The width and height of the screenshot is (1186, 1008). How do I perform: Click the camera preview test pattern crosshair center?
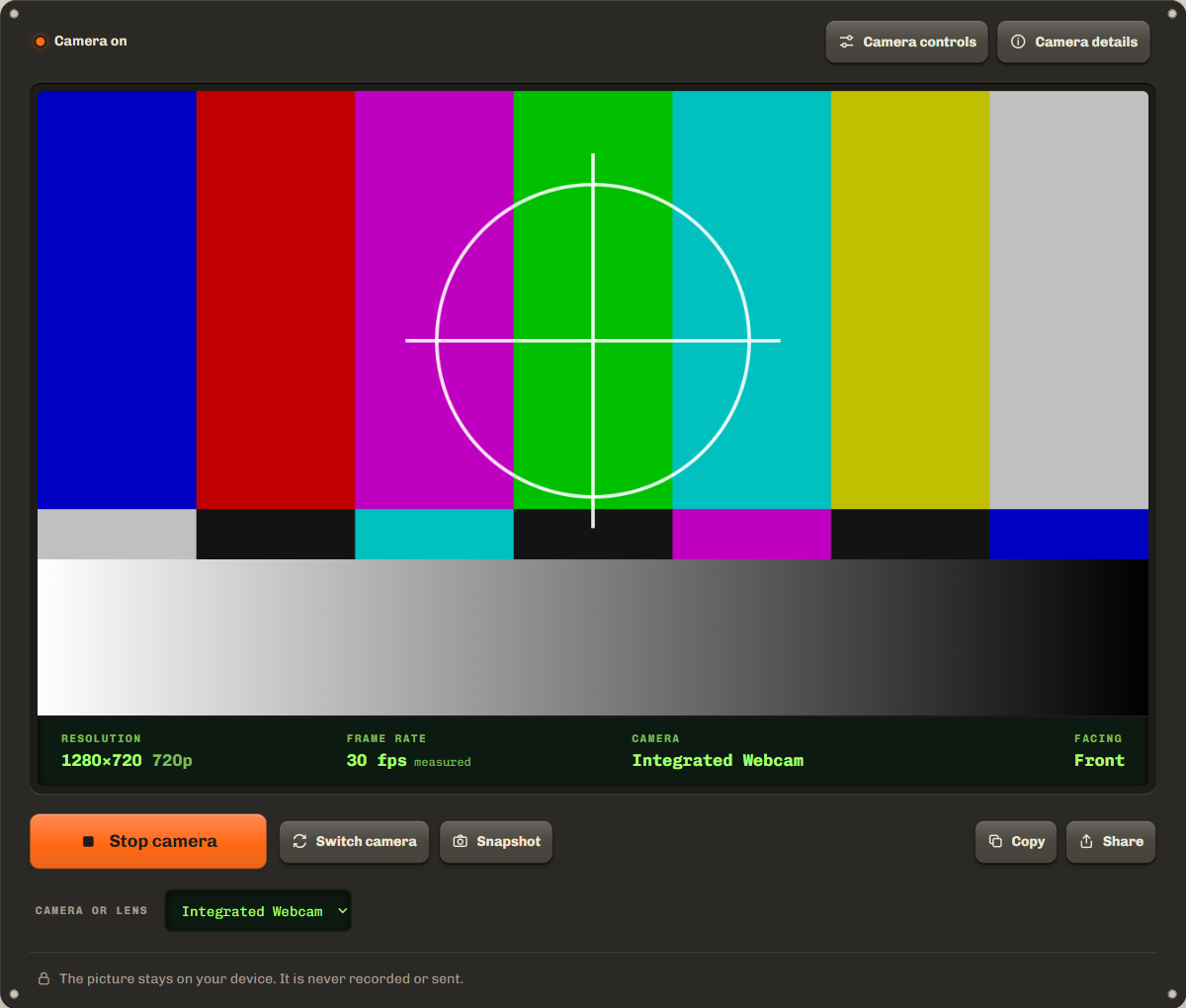click(593, 341)
